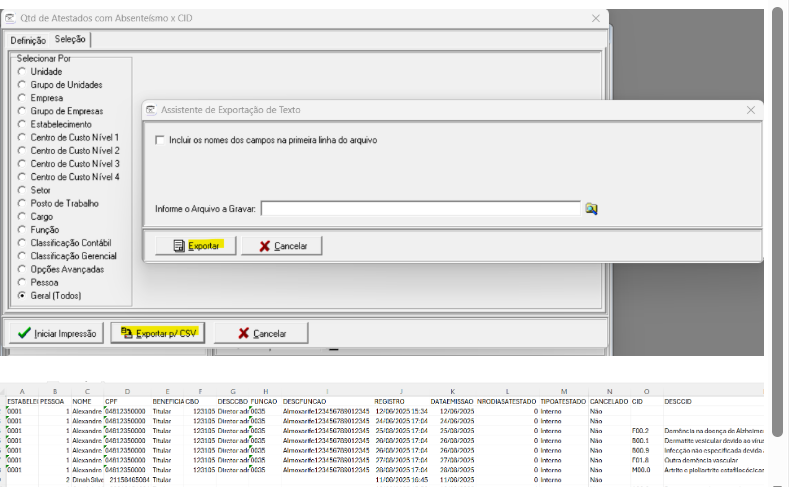Select Centro de Custo Nível 1 option
This screenshot has width=790, height=502.
pyautogui.click(x=22, y=138)
